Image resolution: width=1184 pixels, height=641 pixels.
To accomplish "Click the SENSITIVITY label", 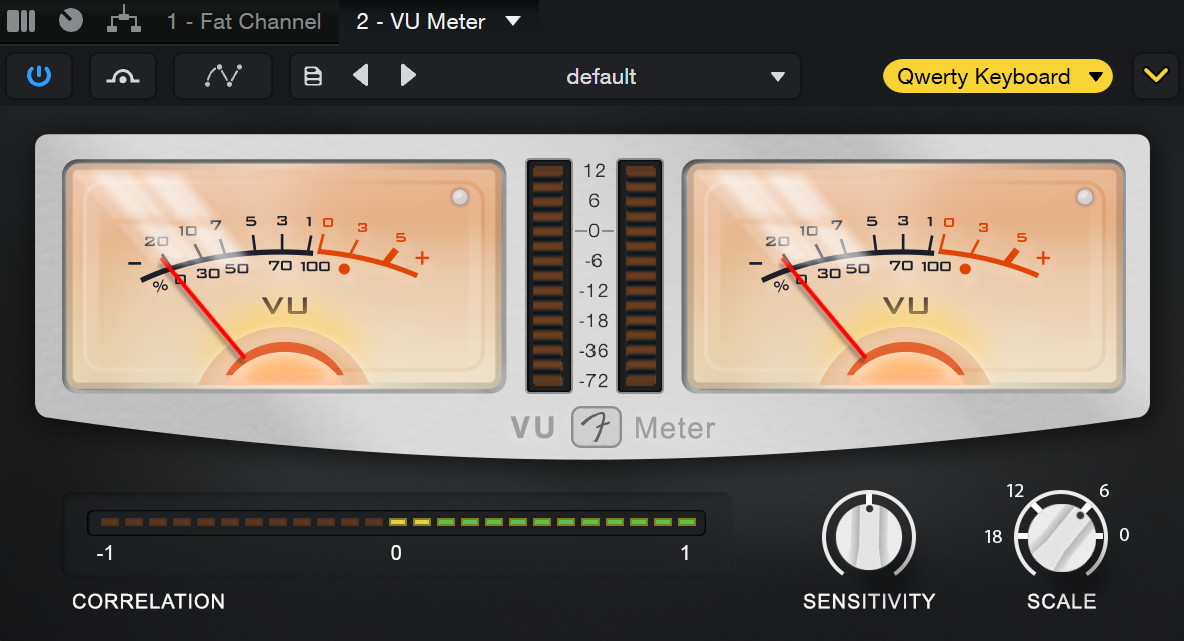I will coord(869,602).
